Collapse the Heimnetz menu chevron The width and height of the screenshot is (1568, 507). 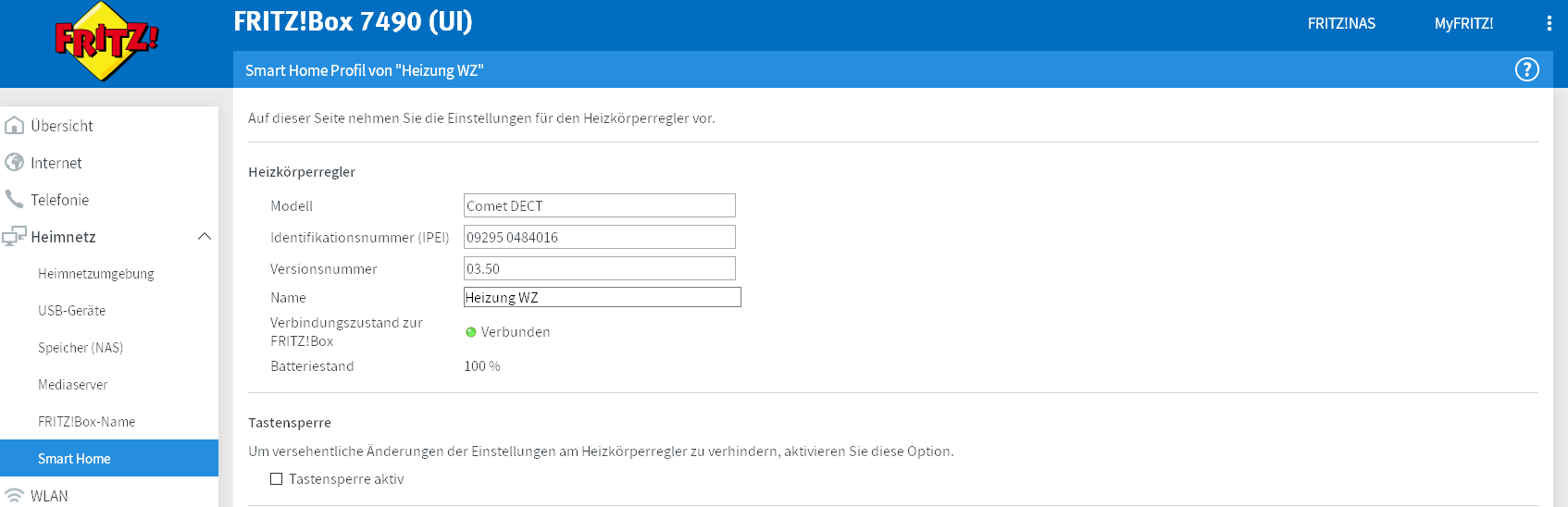tap(205, 237)
